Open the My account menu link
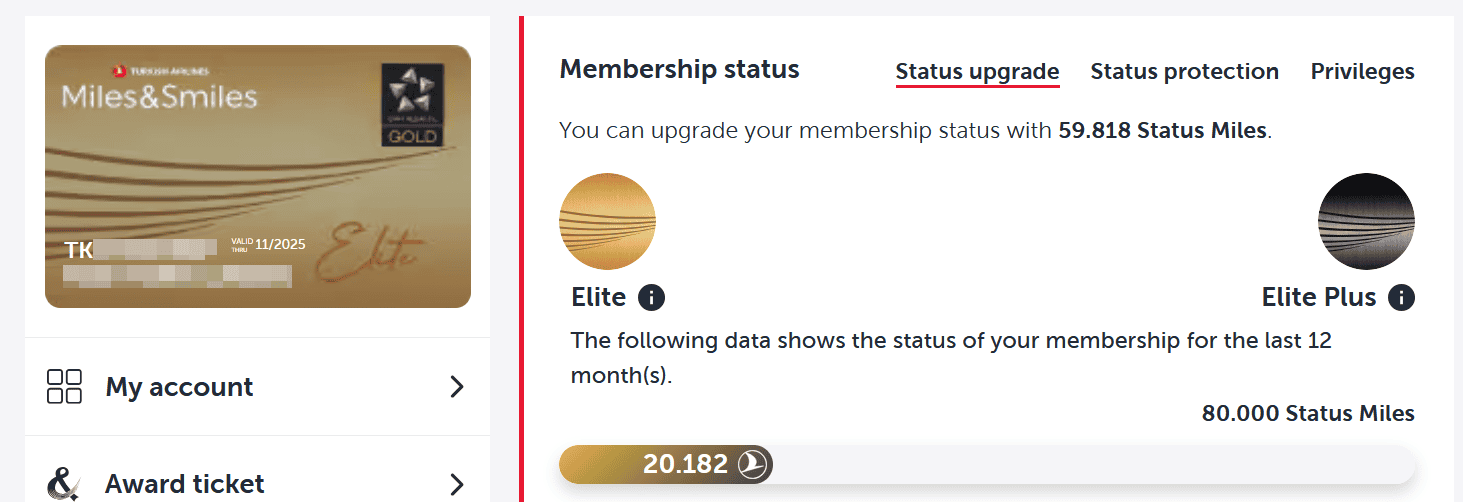Image resolution: width=1463 pixels, height=502 pixels. pyautogui.click(x=180, y=387)
